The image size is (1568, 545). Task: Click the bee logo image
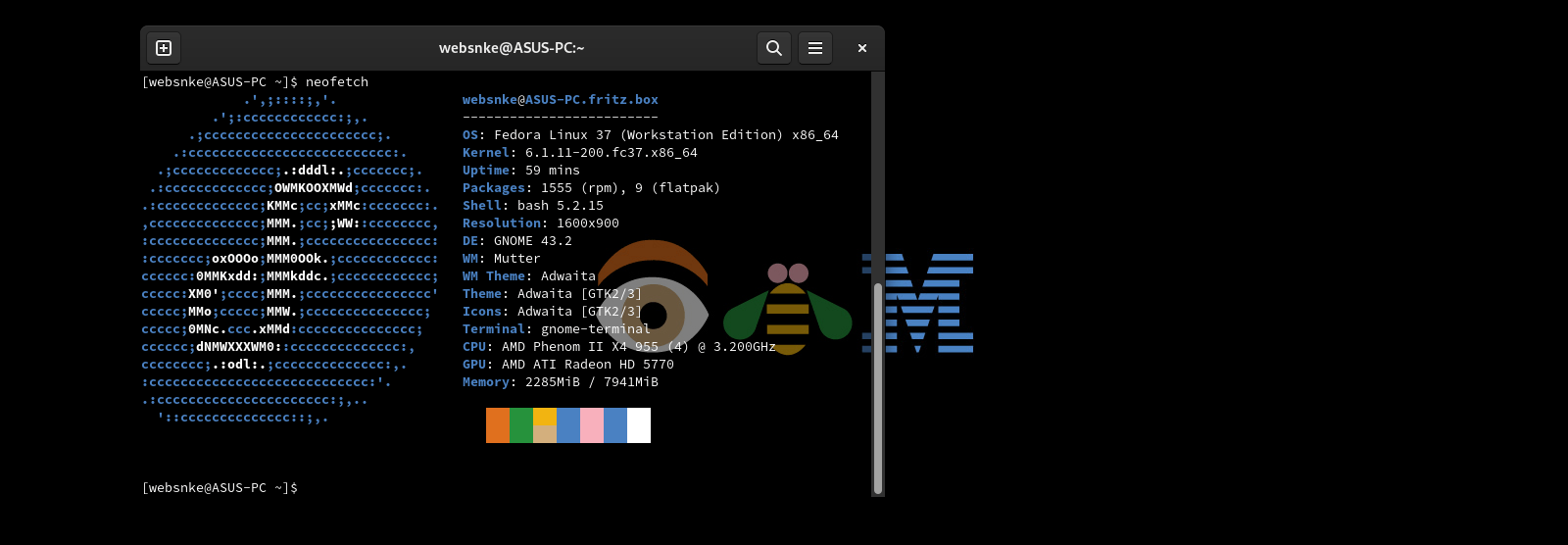788,308
